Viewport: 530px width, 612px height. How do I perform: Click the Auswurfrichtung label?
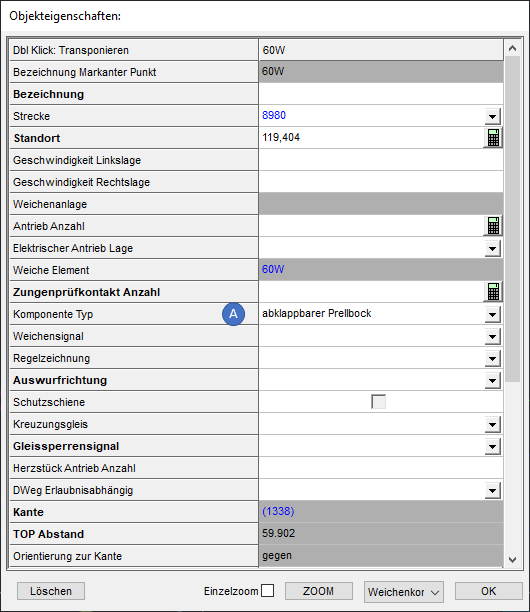pos(60,380)
